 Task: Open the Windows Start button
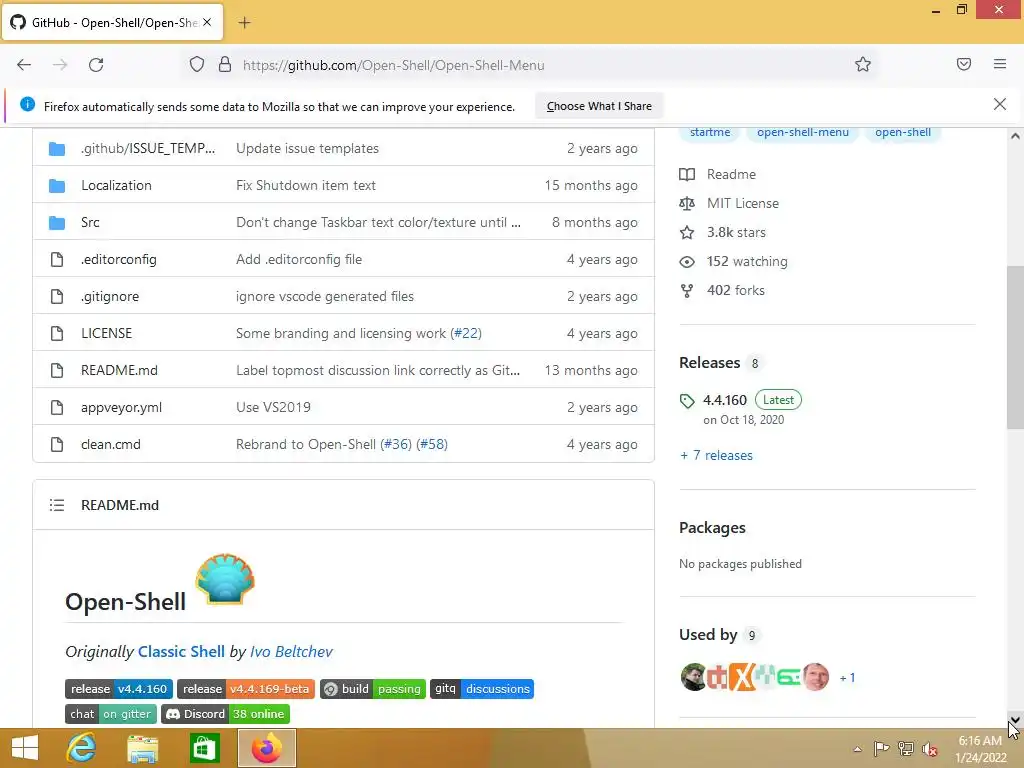25,748
